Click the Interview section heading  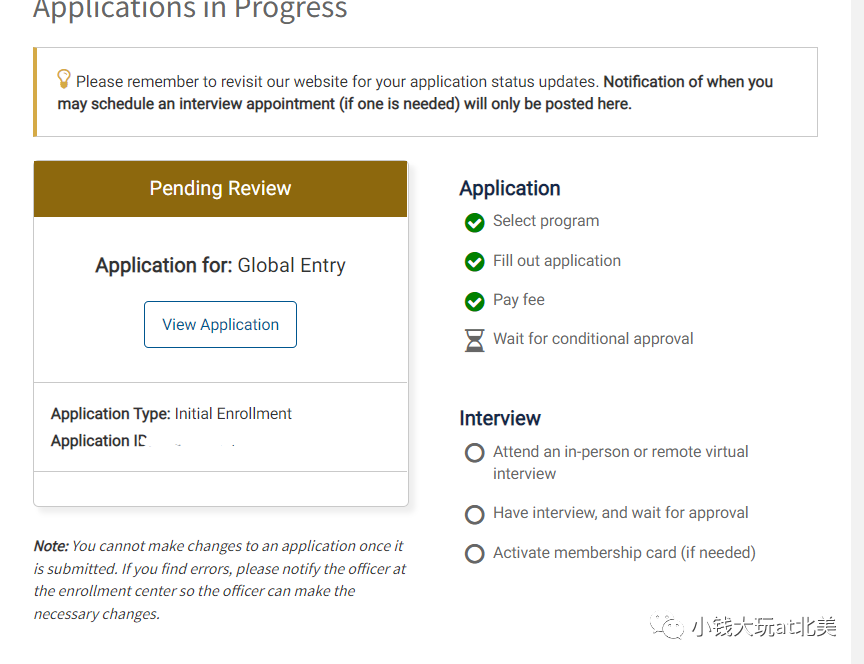coord(500,418)
